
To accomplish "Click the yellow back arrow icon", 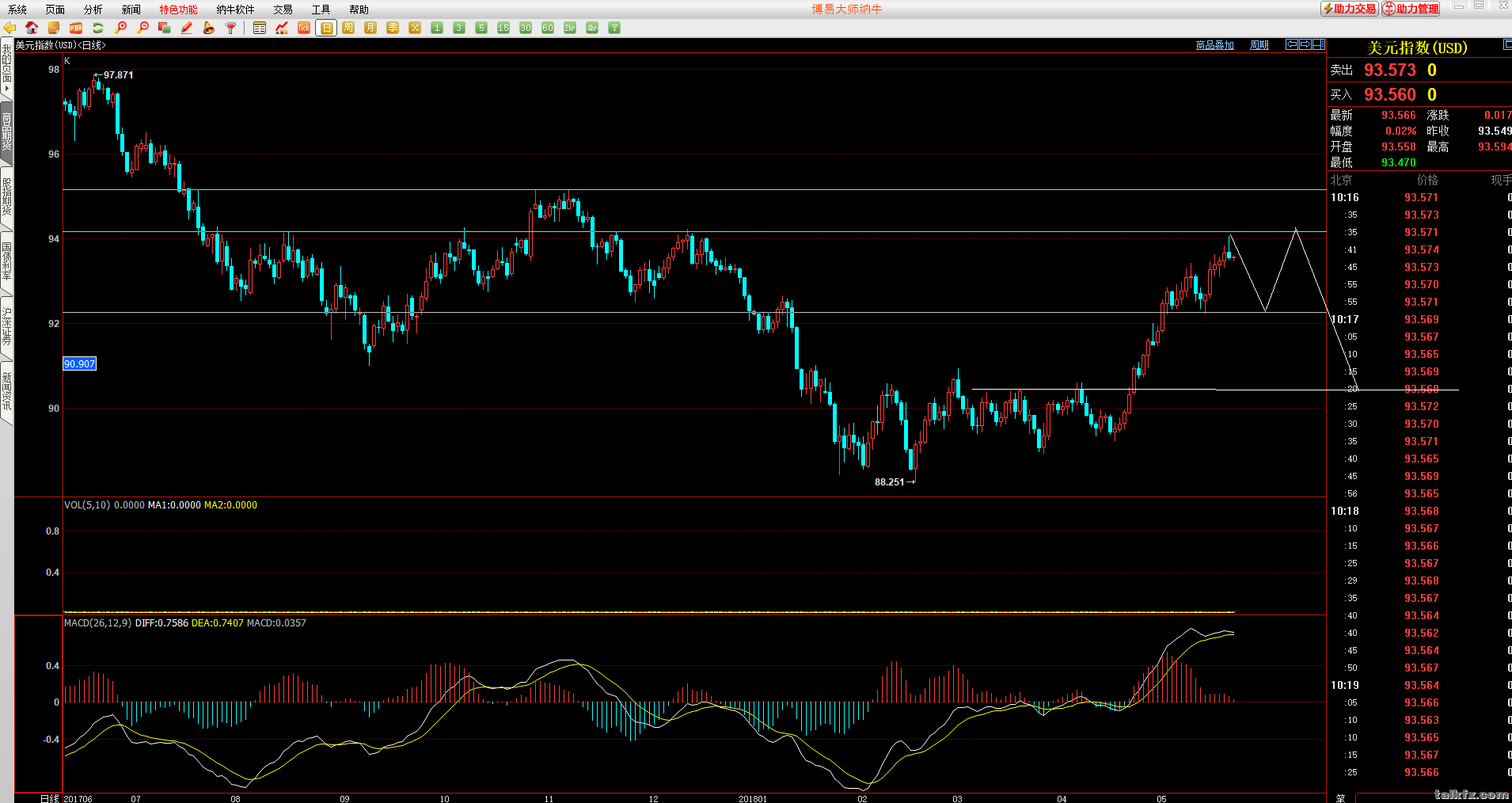I will (9, 28).
